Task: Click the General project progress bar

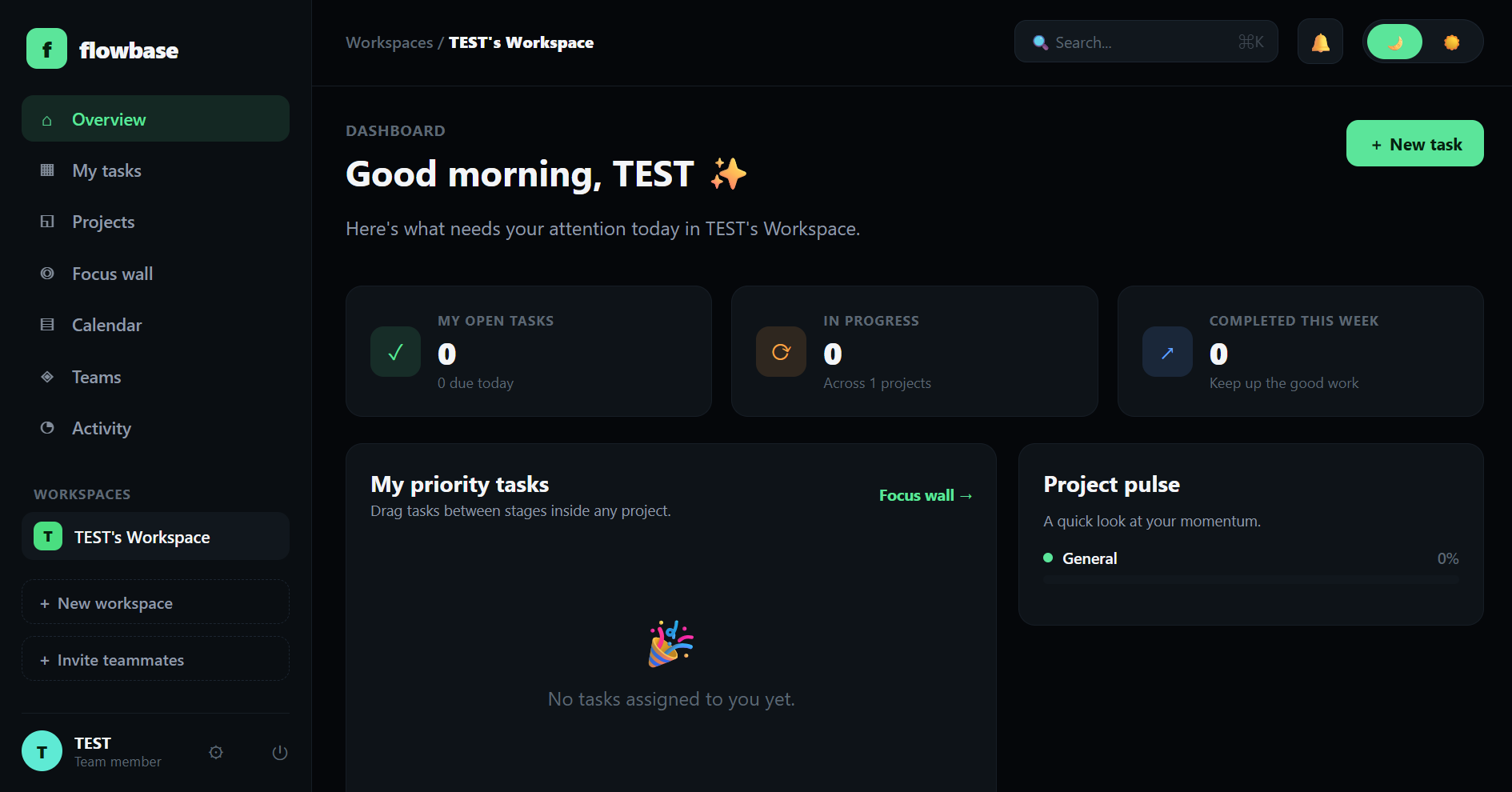Action: [x=1250, y=579]
